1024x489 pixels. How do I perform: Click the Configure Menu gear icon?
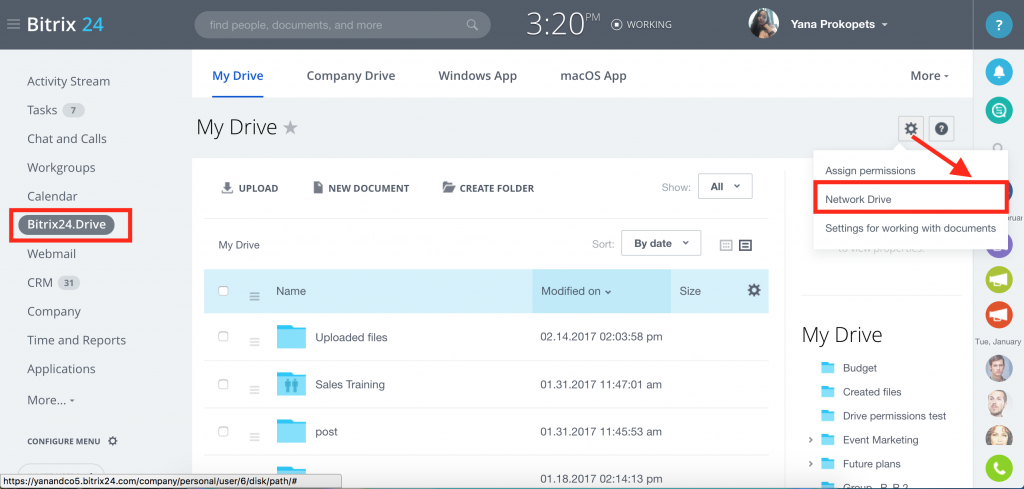click(x=112, y=441)
